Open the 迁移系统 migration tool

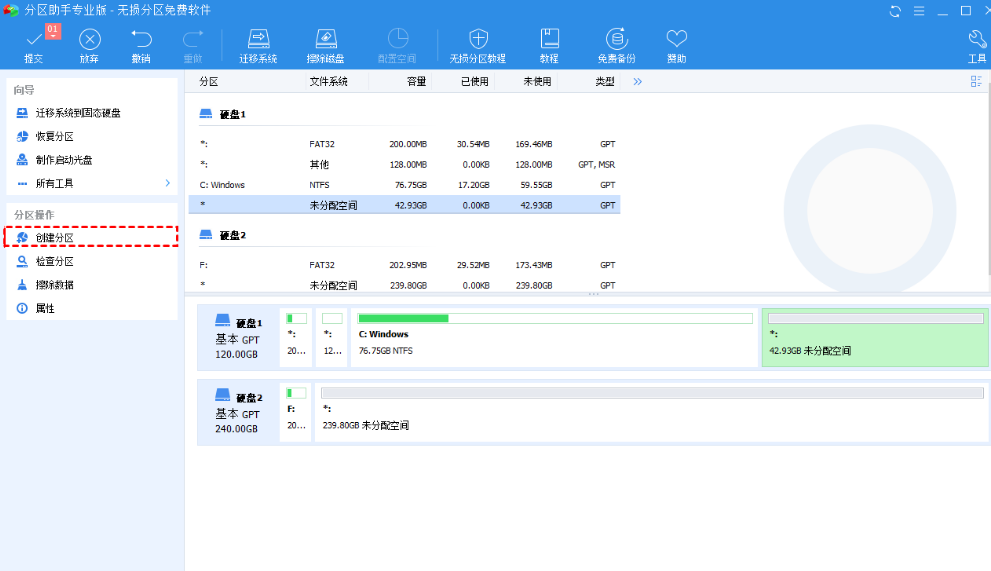click(x=258, y=41)
